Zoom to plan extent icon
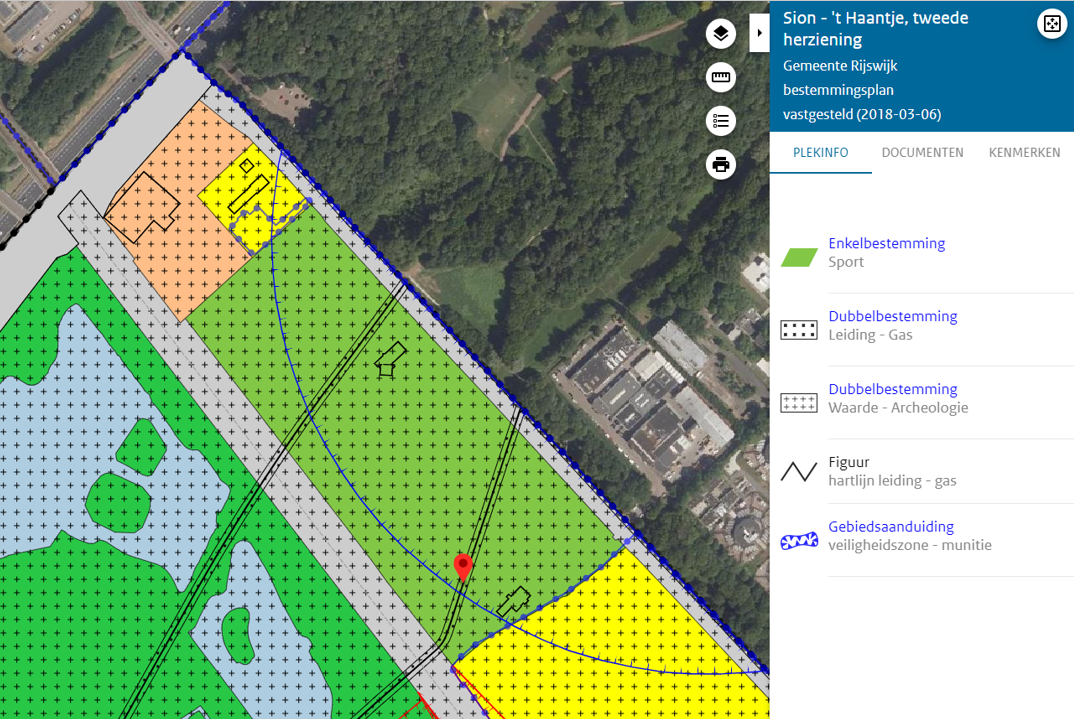This screenshot has width=1074, height=719. 1052,24
